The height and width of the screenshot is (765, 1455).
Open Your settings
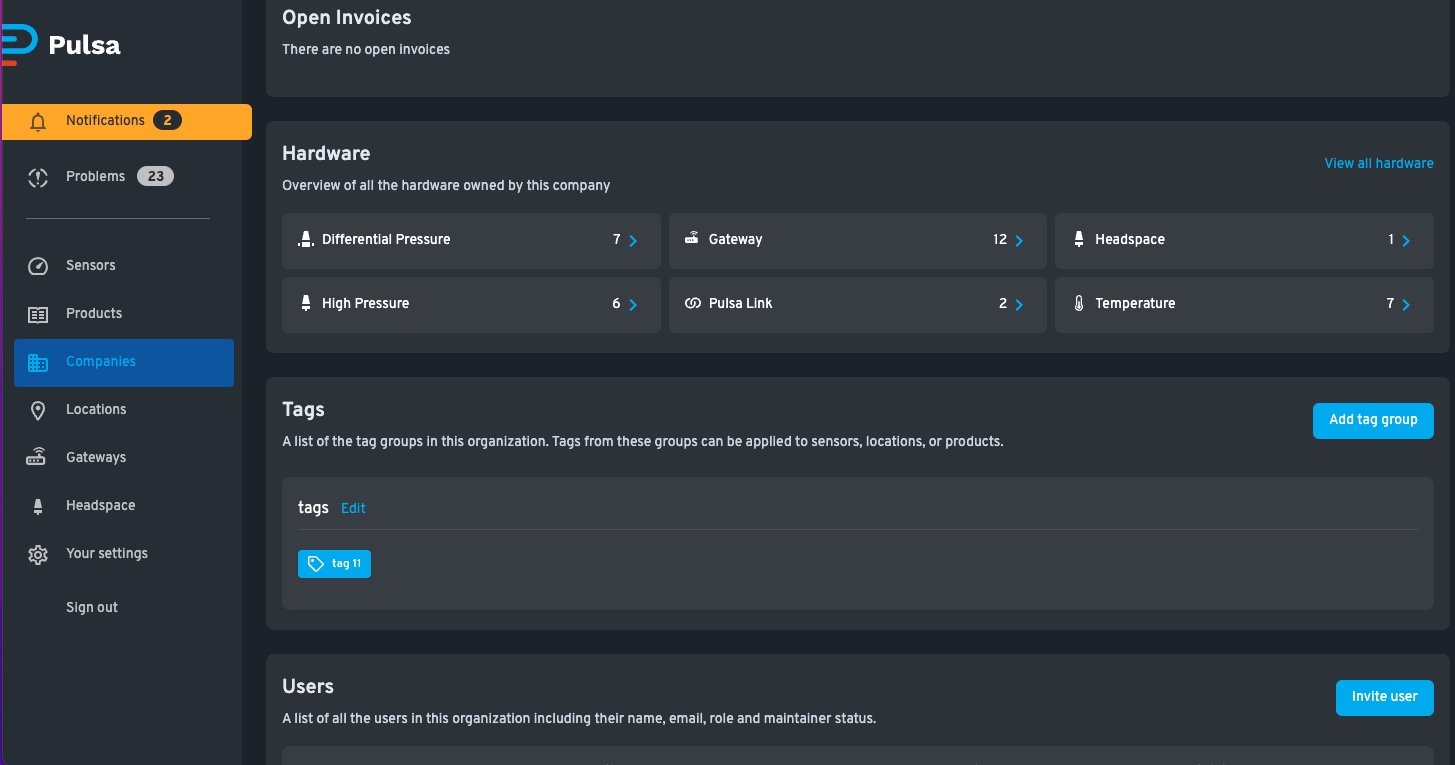(123, 553)
